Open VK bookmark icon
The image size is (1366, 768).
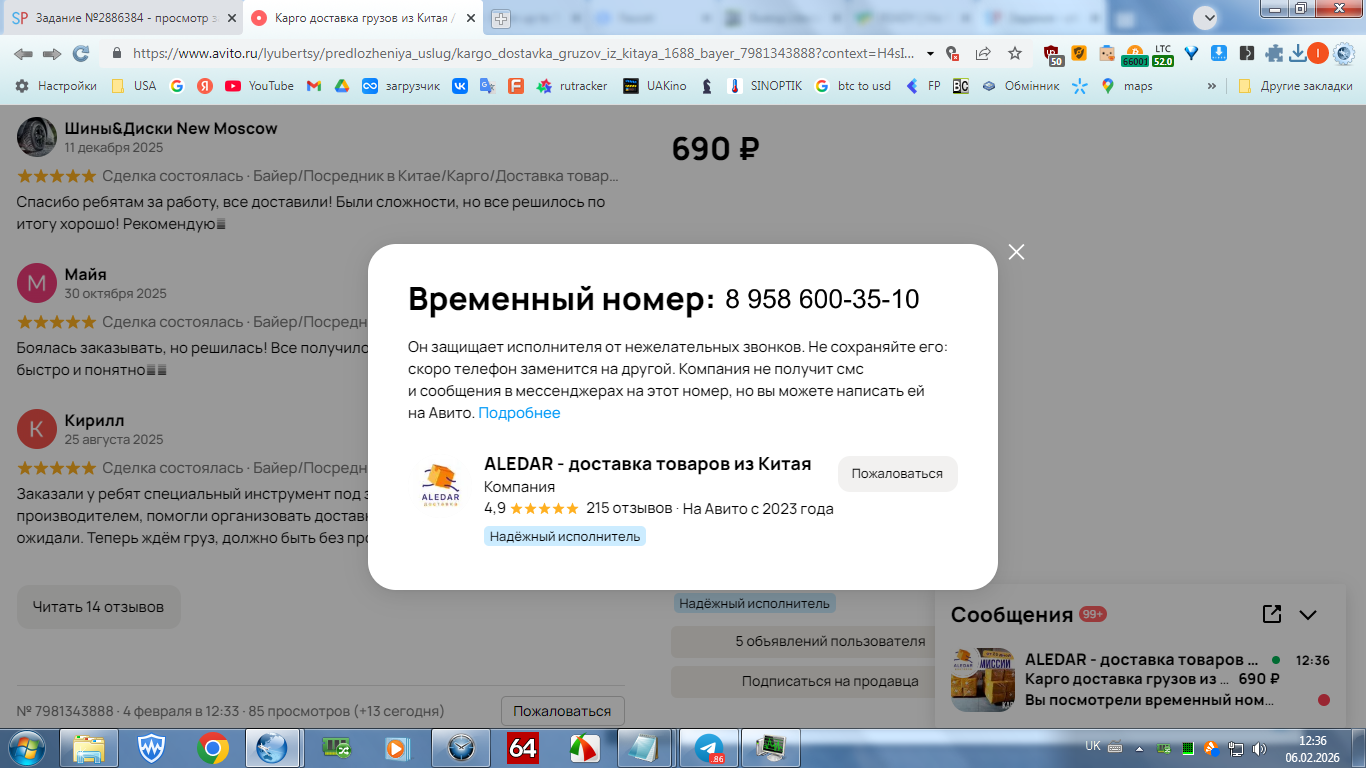460,86
